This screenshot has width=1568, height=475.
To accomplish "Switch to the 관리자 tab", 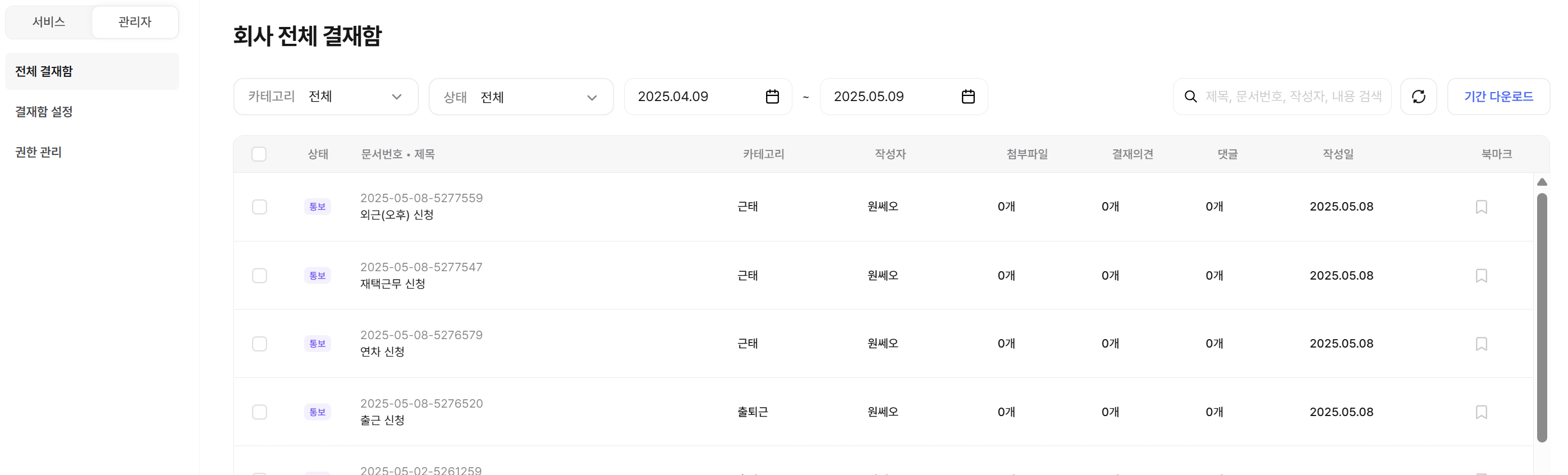I will tap(135, 22).
